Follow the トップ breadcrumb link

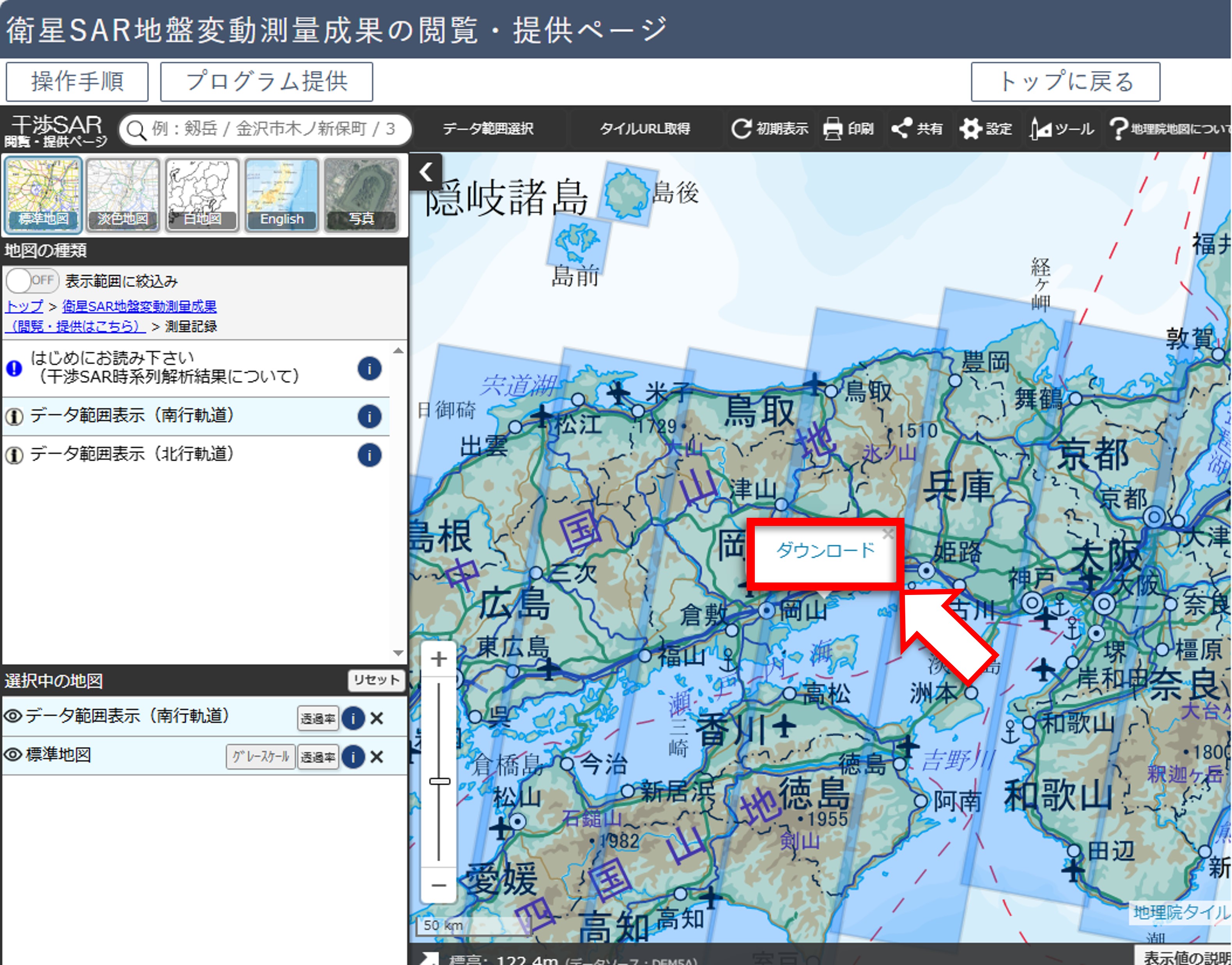(24, 307)
